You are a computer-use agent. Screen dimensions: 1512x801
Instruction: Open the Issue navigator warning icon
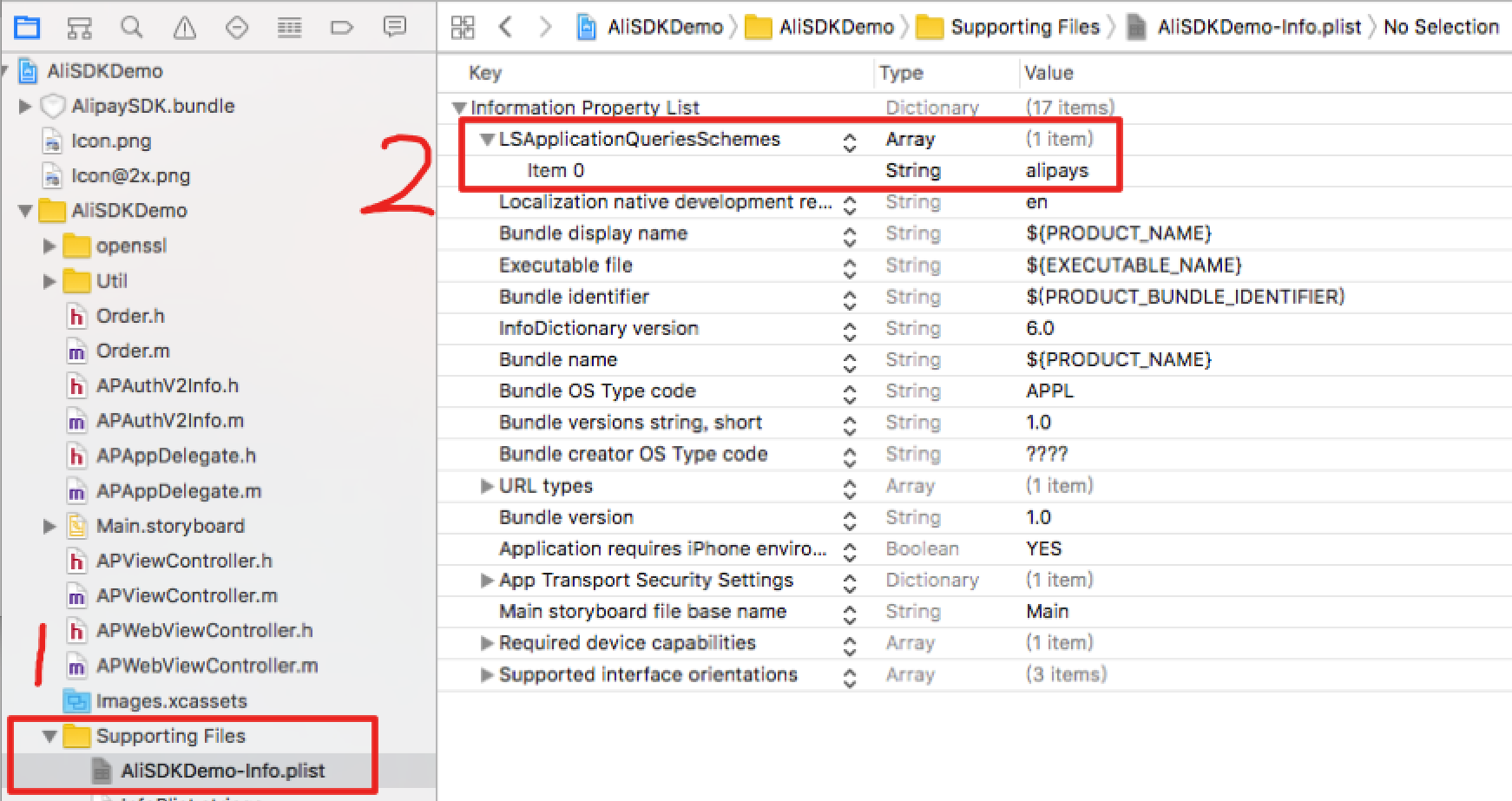(184, 29)
